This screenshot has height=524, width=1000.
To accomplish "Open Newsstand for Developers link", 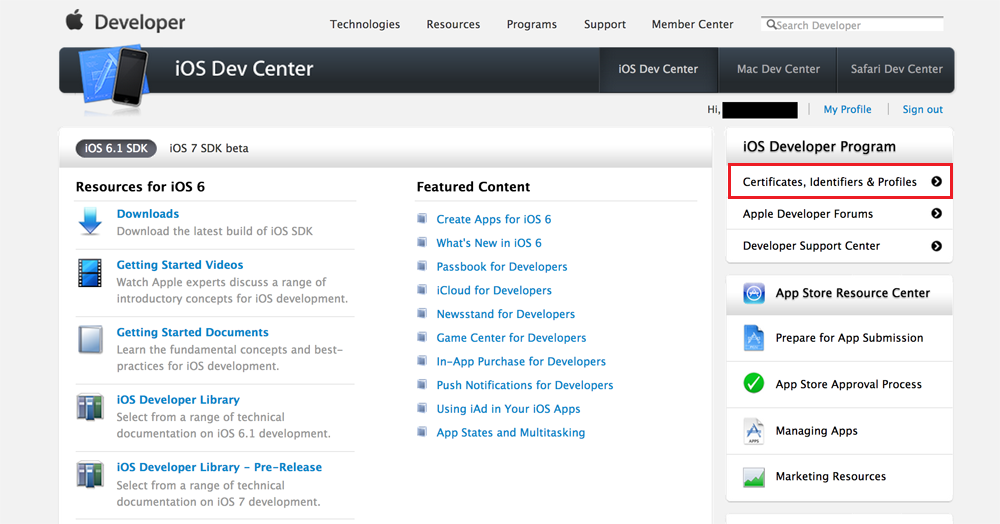I will [x=506, y=314].
